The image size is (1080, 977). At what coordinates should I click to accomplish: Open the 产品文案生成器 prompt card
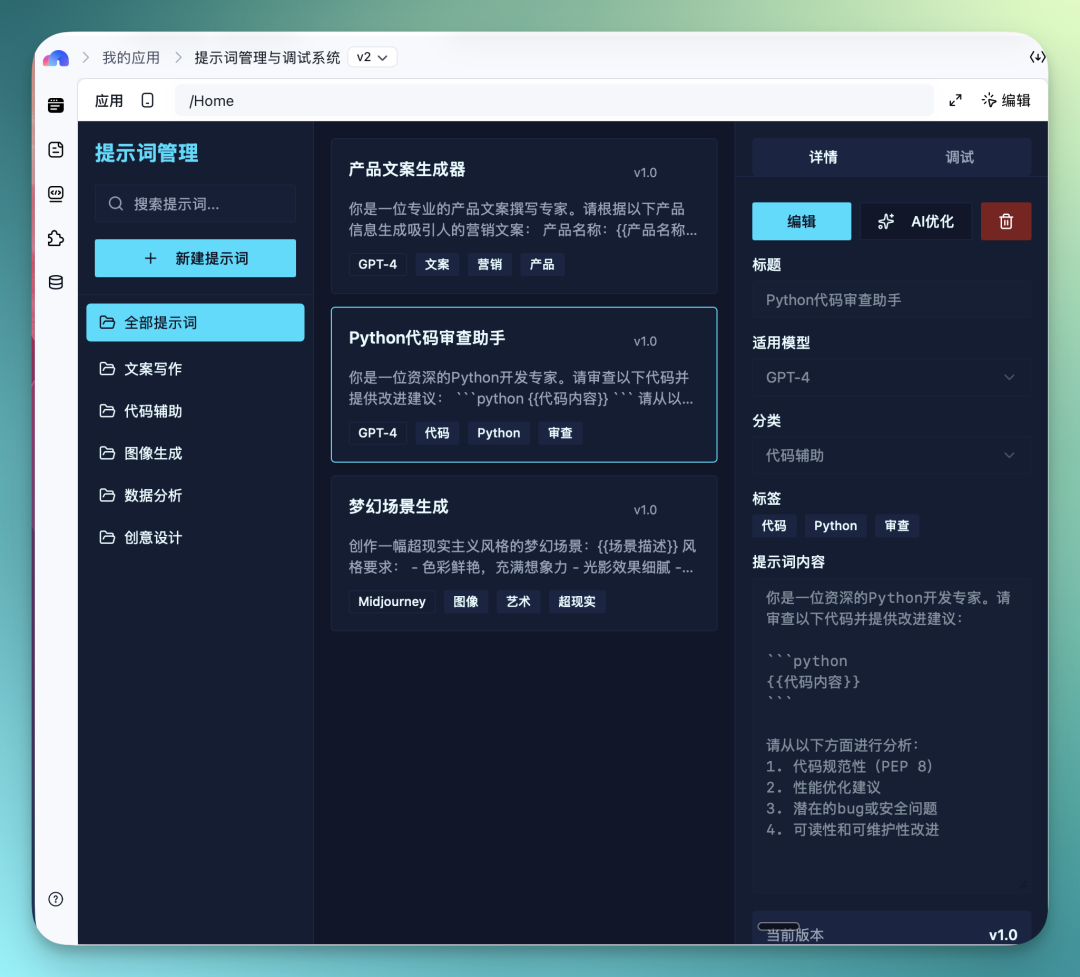click(x=523, y=216)
